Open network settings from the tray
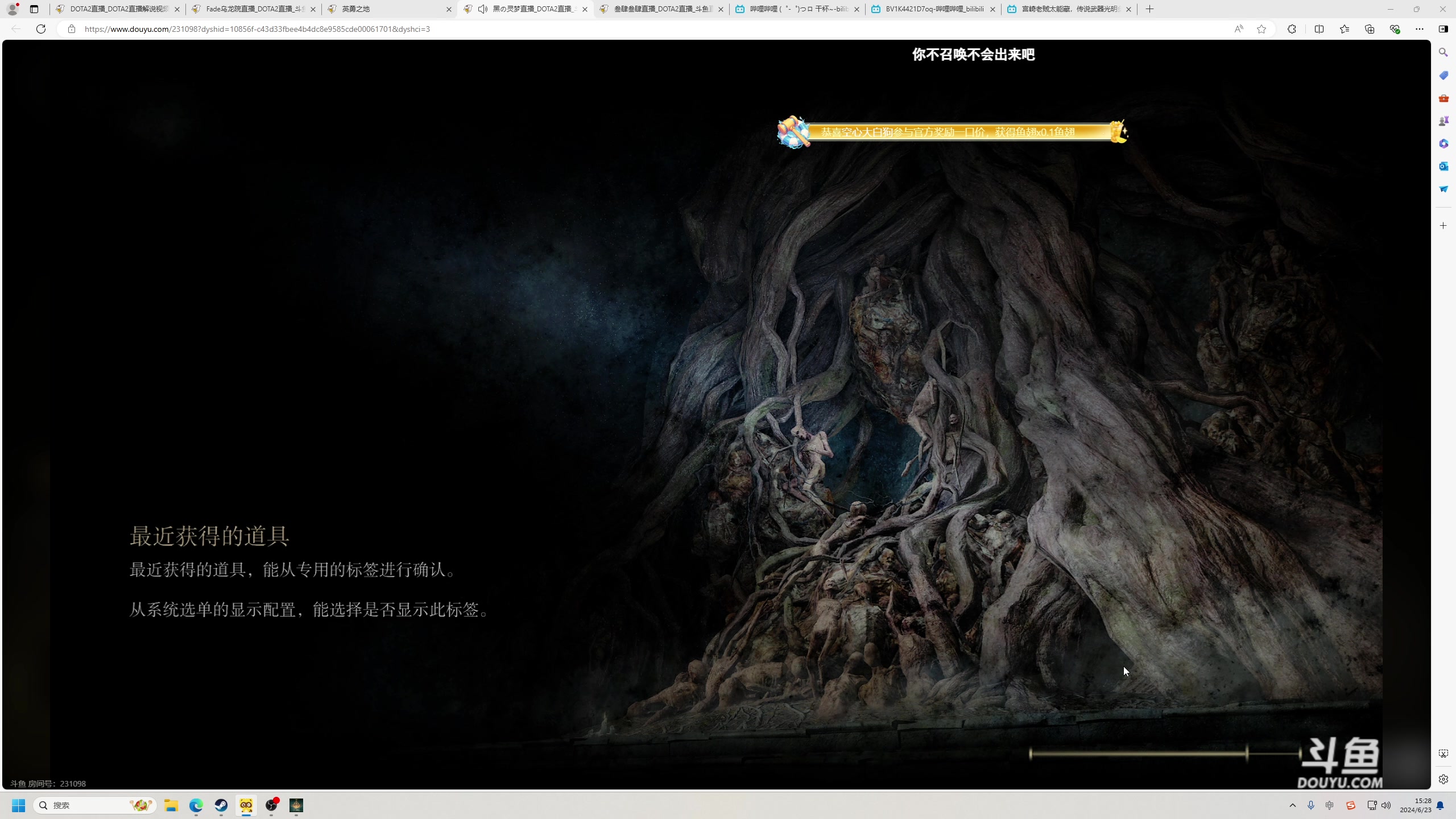The image size is (1456, 819). tap(1372, 805)
